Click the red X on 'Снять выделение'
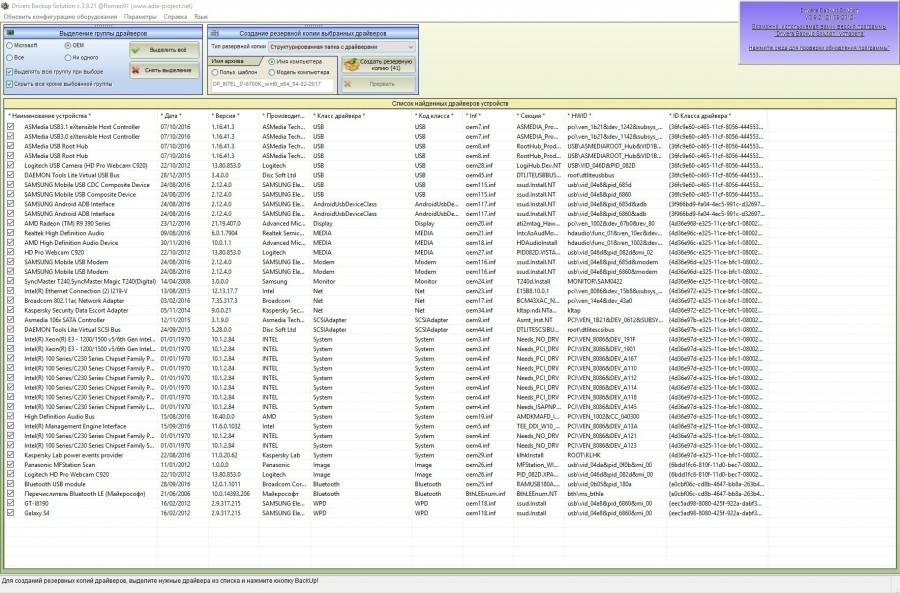The width and height of the screenshot is (900, 593). [139, 70]
